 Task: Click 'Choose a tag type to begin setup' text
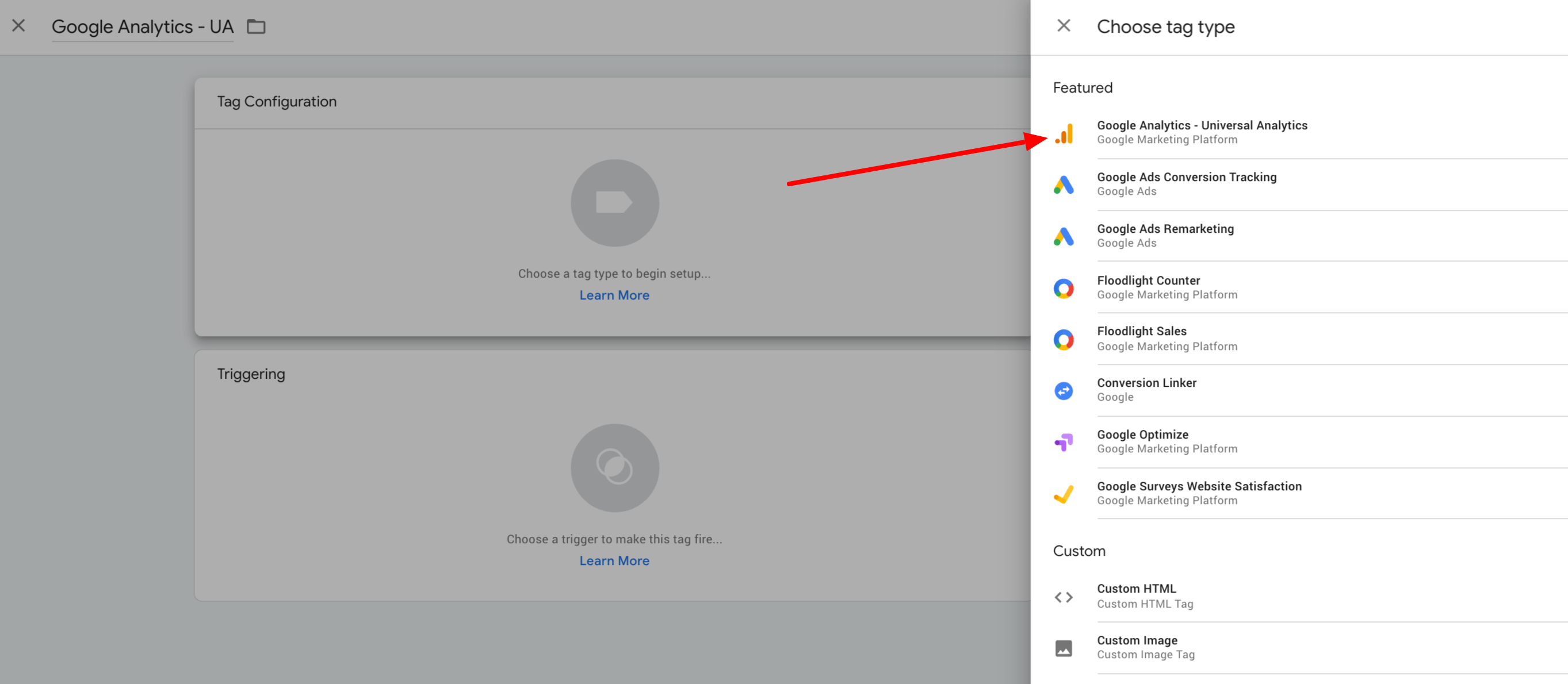(x=614, y=274)
